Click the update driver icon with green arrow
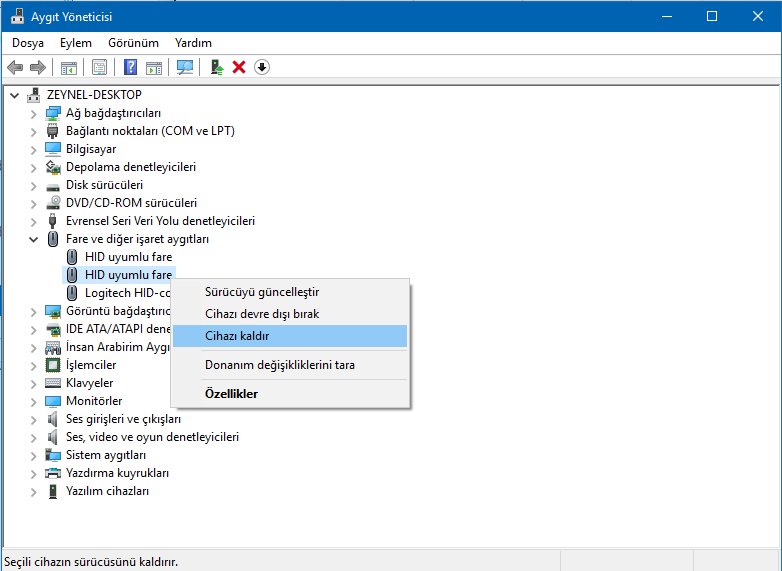The image size is (782, 571). (216, 67)
